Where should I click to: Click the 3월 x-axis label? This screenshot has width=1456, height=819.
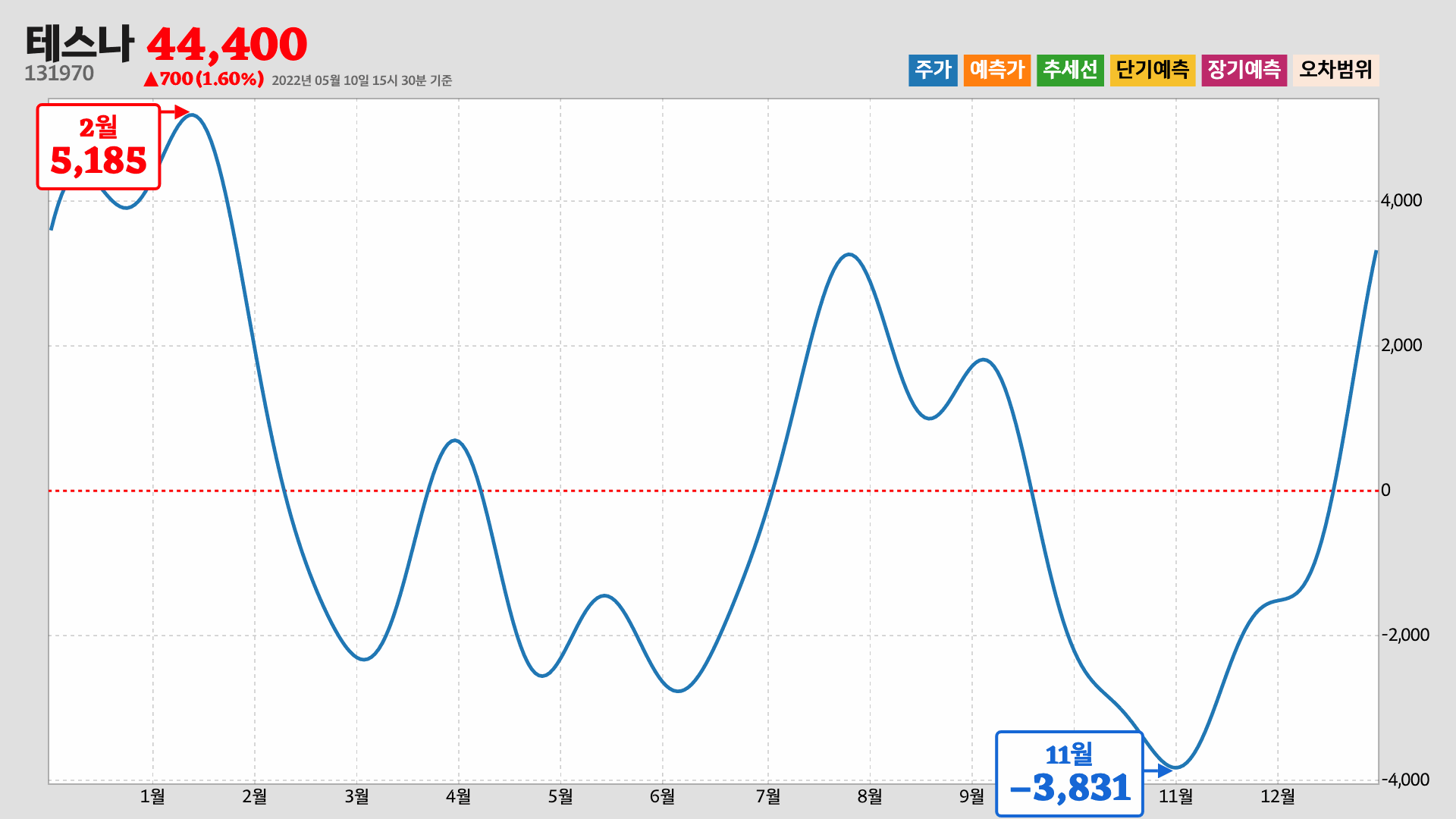pos(356,796)
